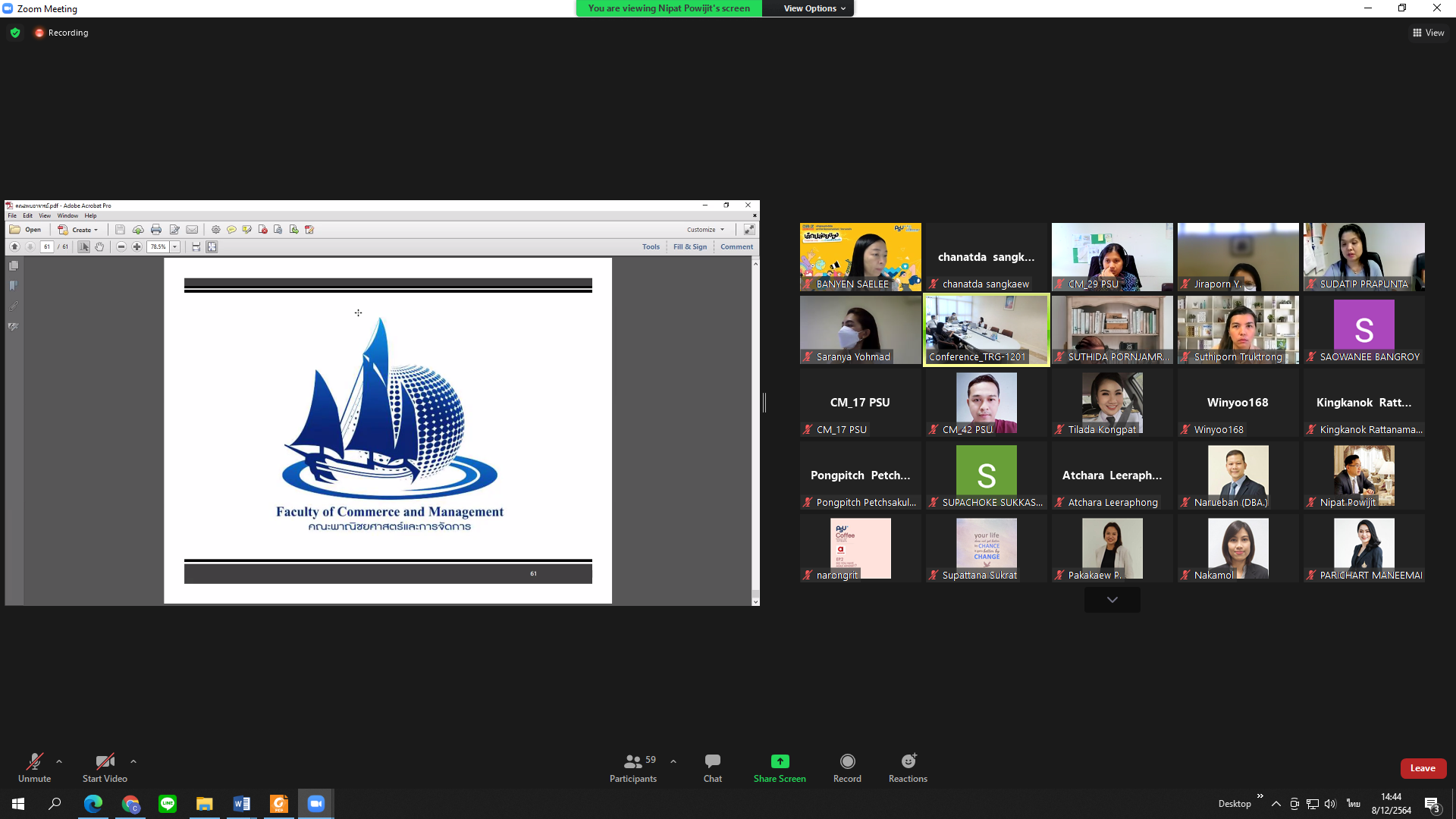Viewport: 1456px width, 819px height.
Task: Click the Windows Start button
Action: [x=18, y=804]
